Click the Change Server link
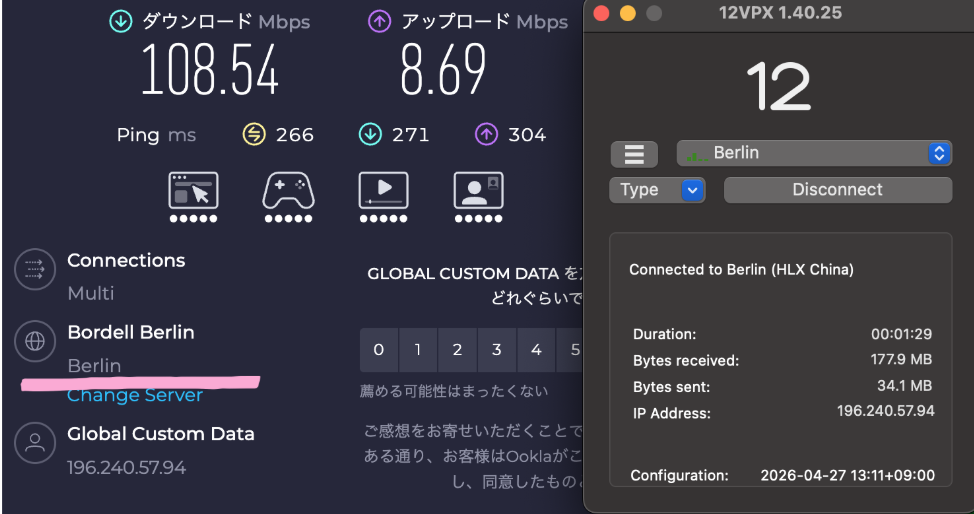This screenshot has width=974, height=514. point(134,396)
